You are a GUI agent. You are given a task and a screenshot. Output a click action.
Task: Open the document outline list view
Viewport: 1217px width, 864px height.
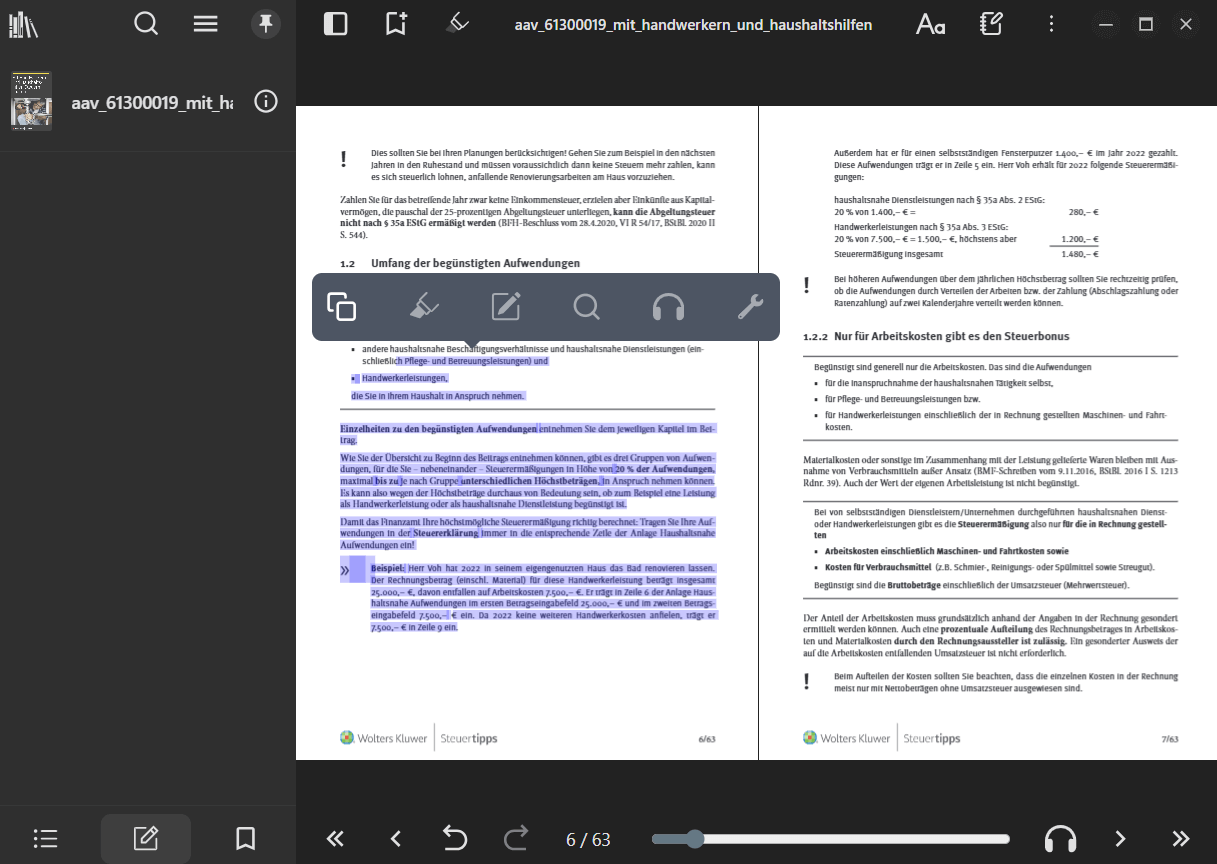pyautogui.click(x=45, y=838)
